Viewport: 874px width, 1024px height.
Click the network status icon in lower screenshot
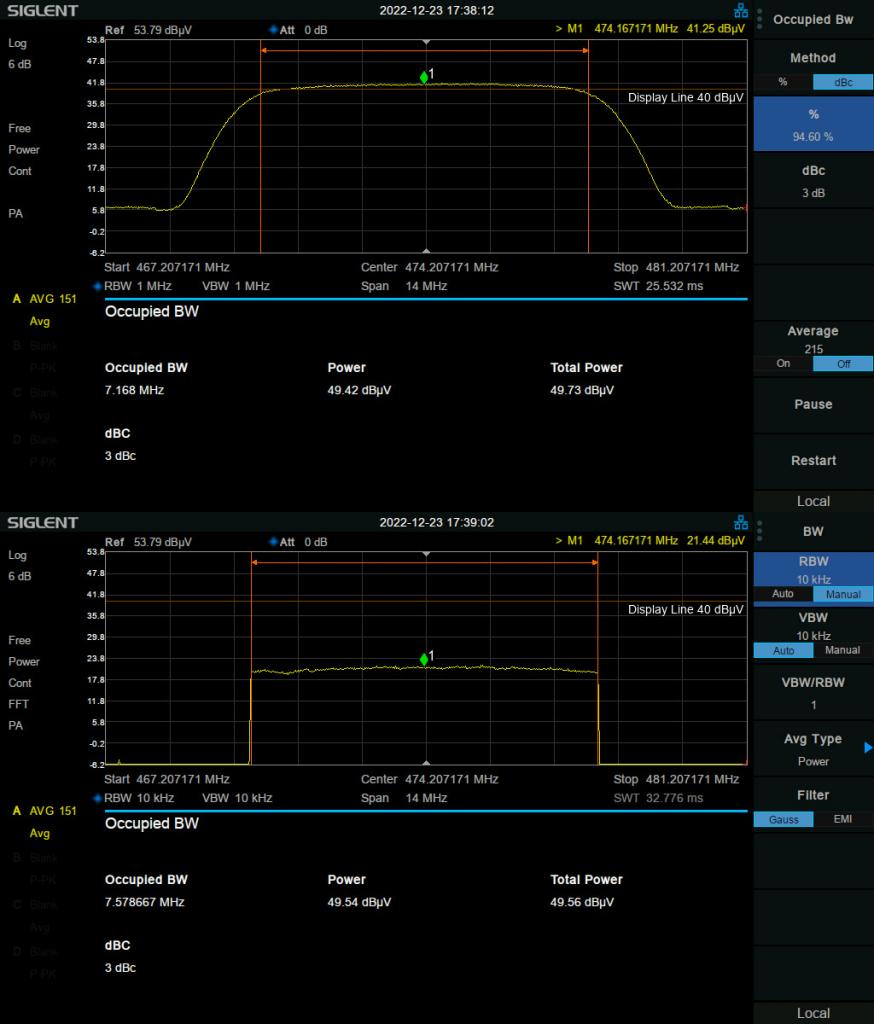click(741, 522)
